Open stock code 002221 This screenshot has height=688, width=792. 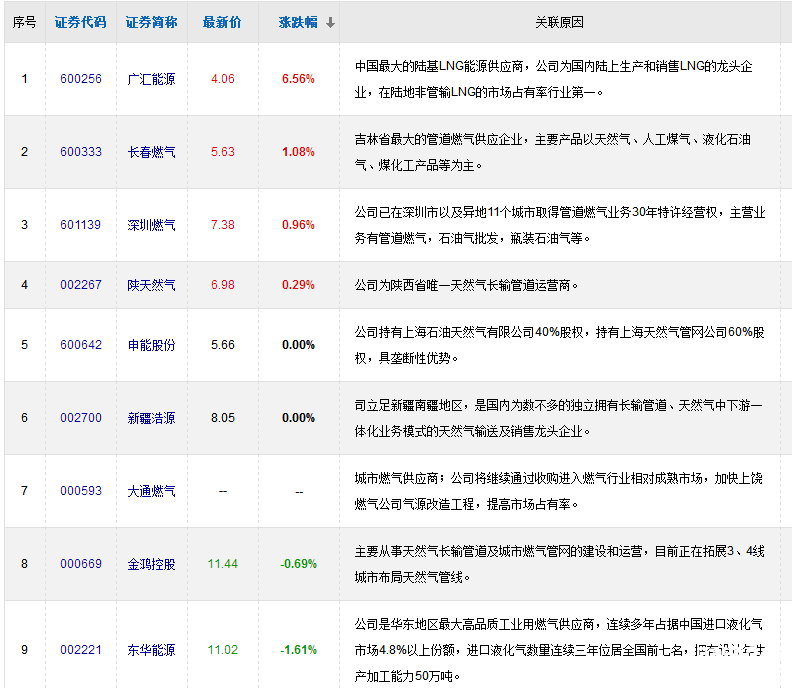(x=81, y=650)
